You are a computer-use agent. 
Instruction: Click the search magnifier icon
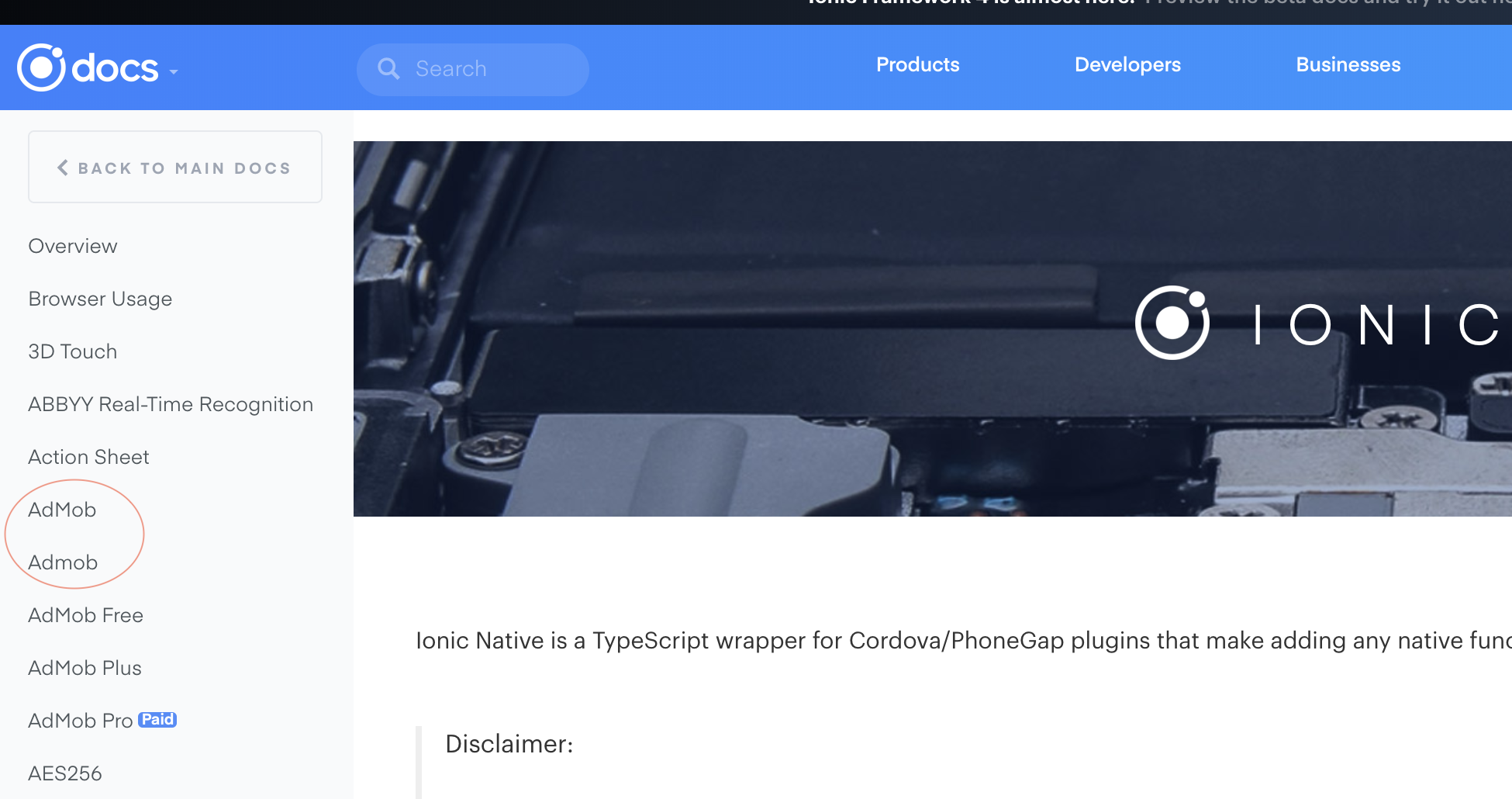(x=389, y=68)
